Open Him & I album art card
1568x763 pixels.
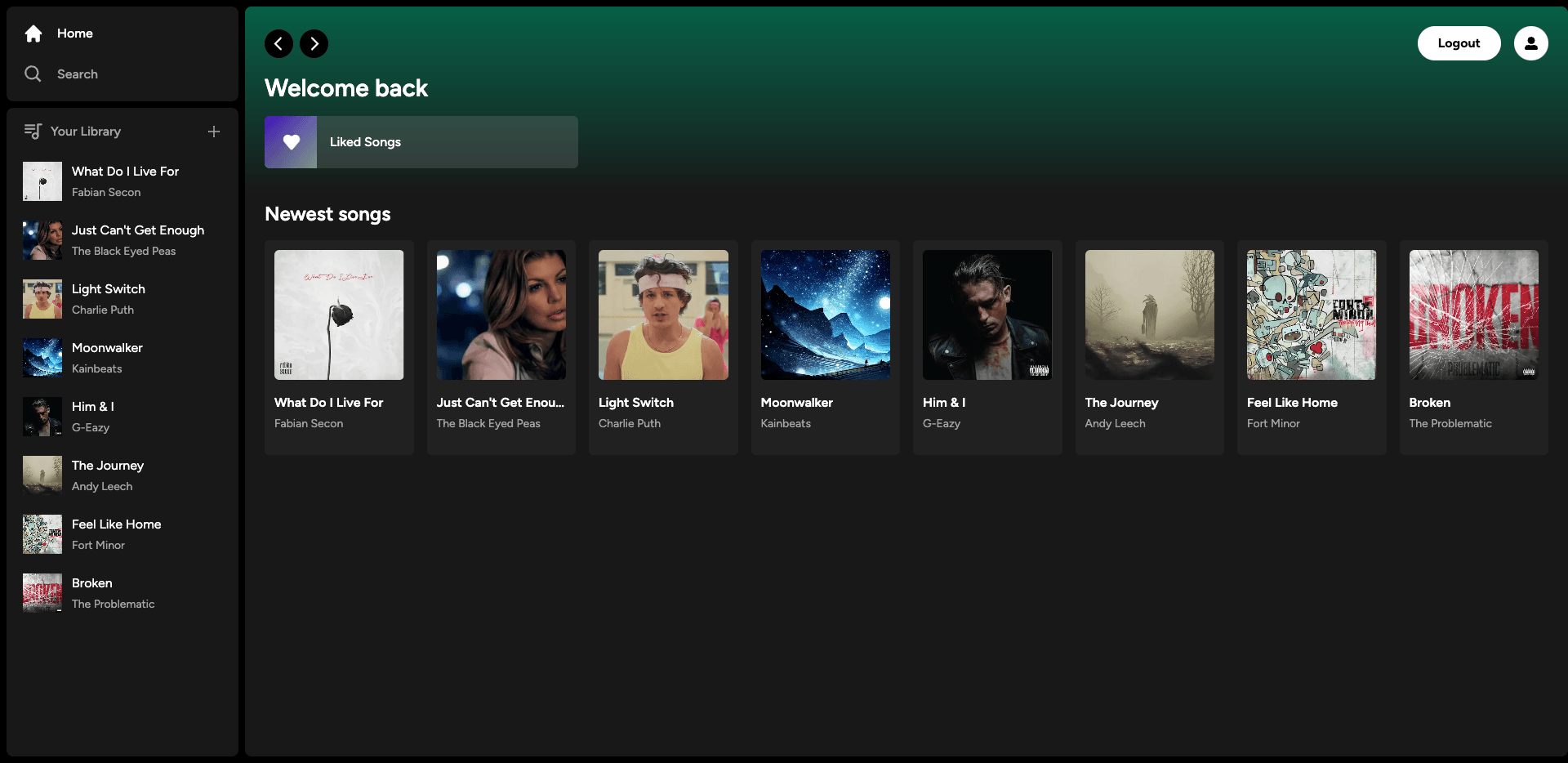[x=987, y=315]
